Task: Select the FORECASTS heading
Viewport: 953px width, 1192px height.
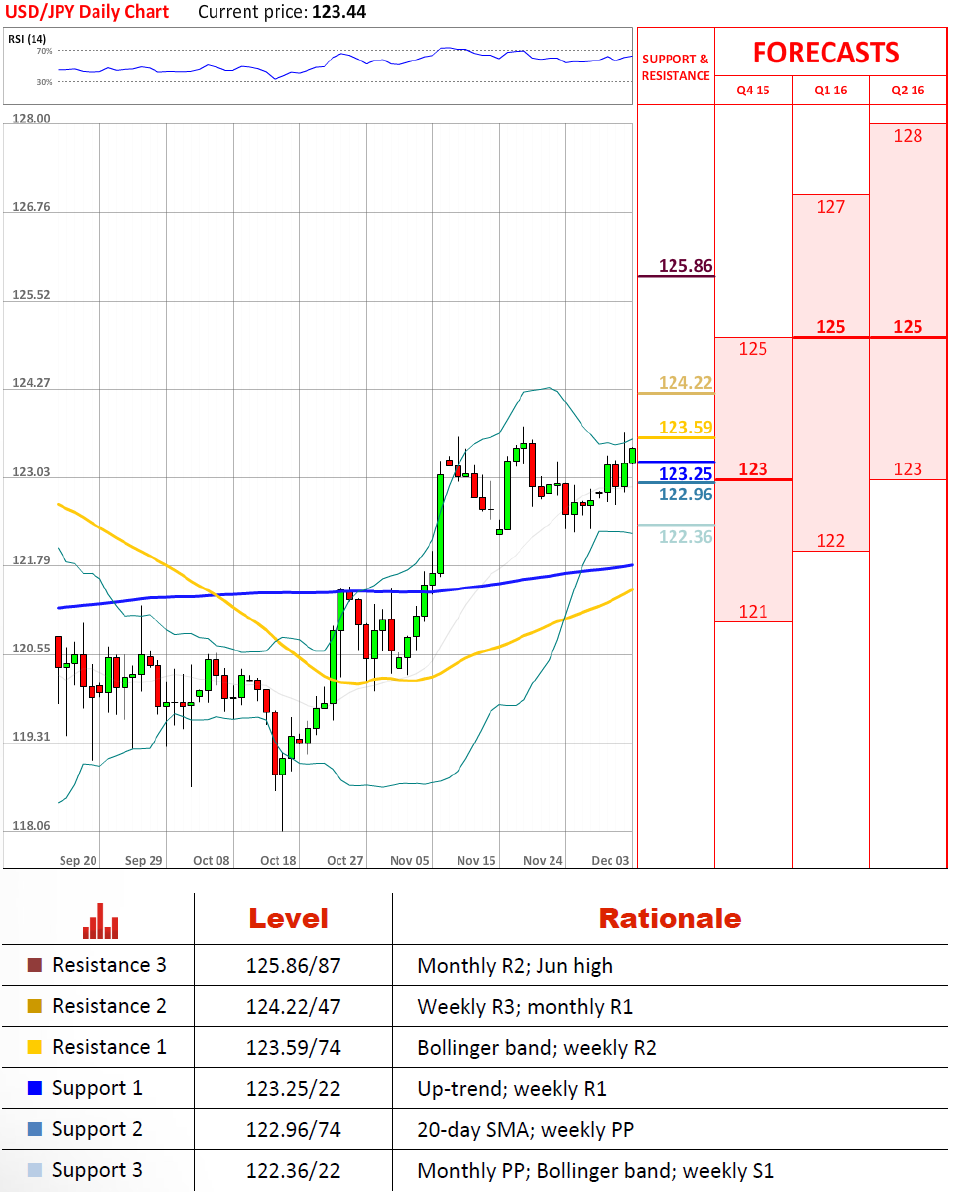Action: tap(826, 52)
